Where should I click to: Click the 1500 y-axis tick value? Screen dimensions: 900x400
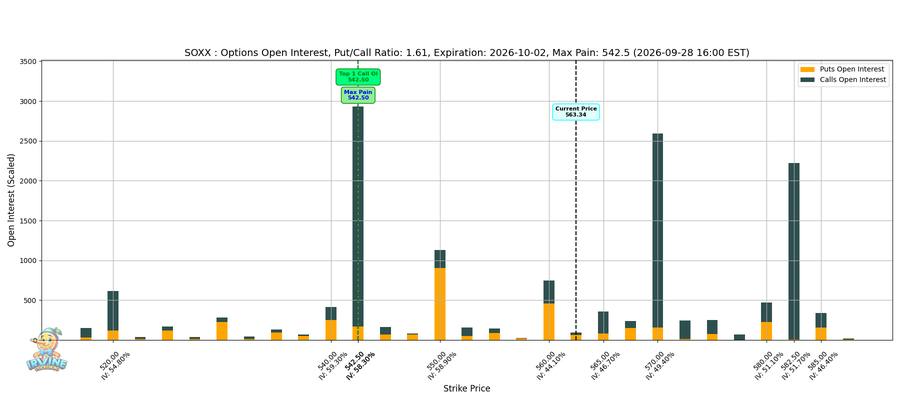coord(30,221)
